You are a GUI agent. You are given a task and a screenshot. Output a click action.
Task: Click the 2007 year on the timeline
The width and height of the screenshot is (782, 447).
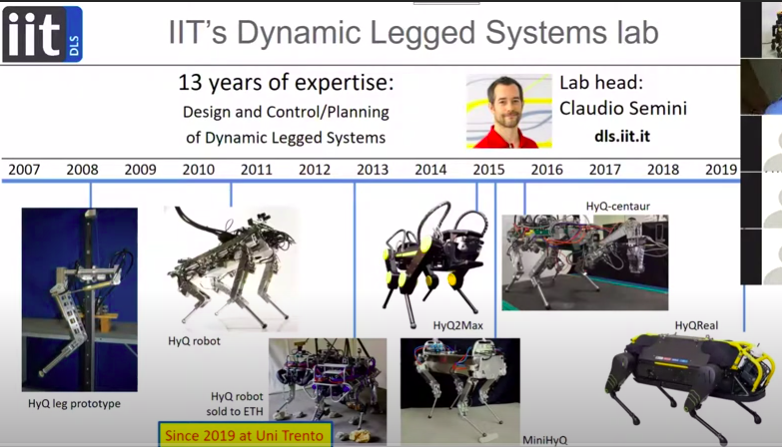click(24, 170)
